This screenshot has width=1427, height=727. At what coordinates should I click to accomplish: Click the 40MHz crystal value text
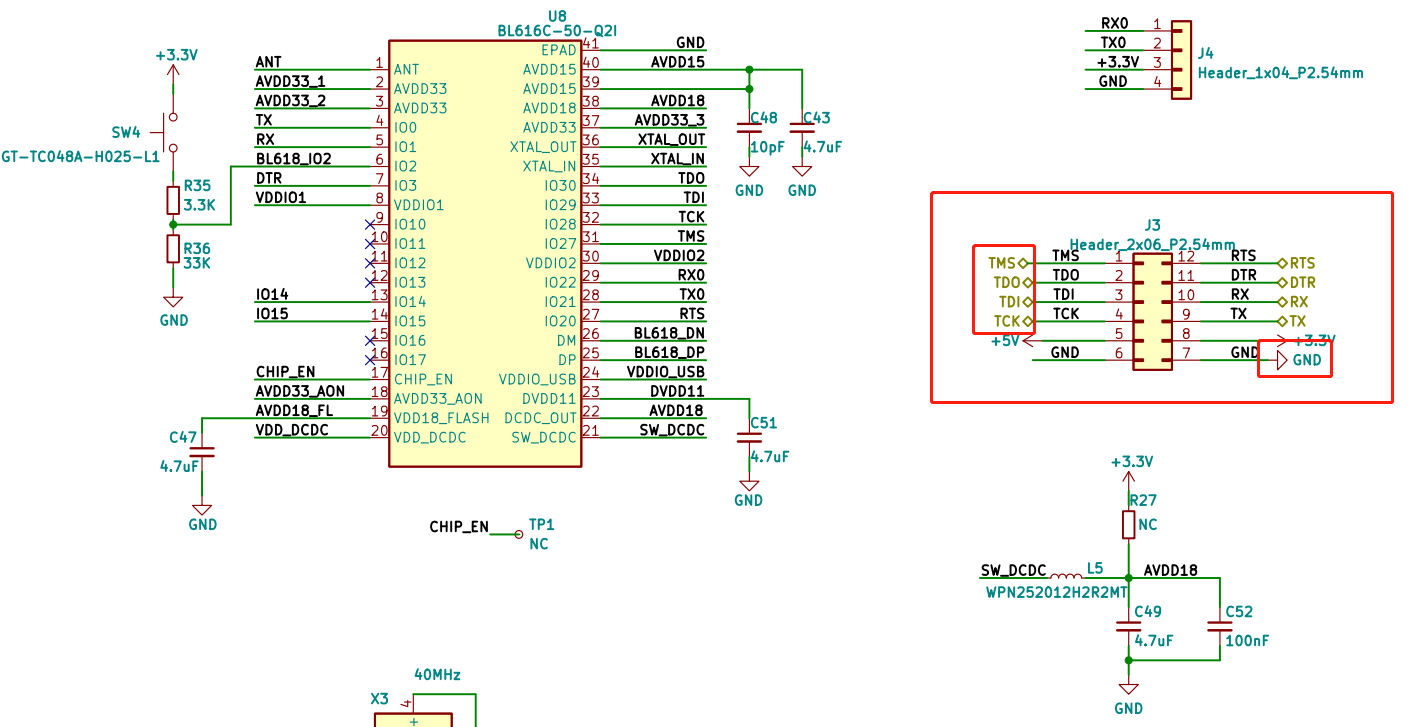437,675
